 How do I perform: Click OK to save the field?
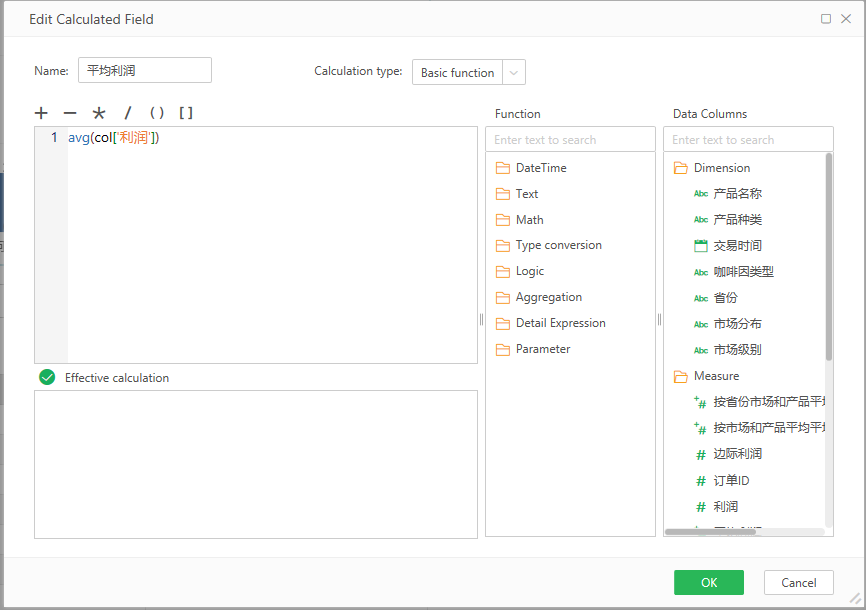pos(708,583)
